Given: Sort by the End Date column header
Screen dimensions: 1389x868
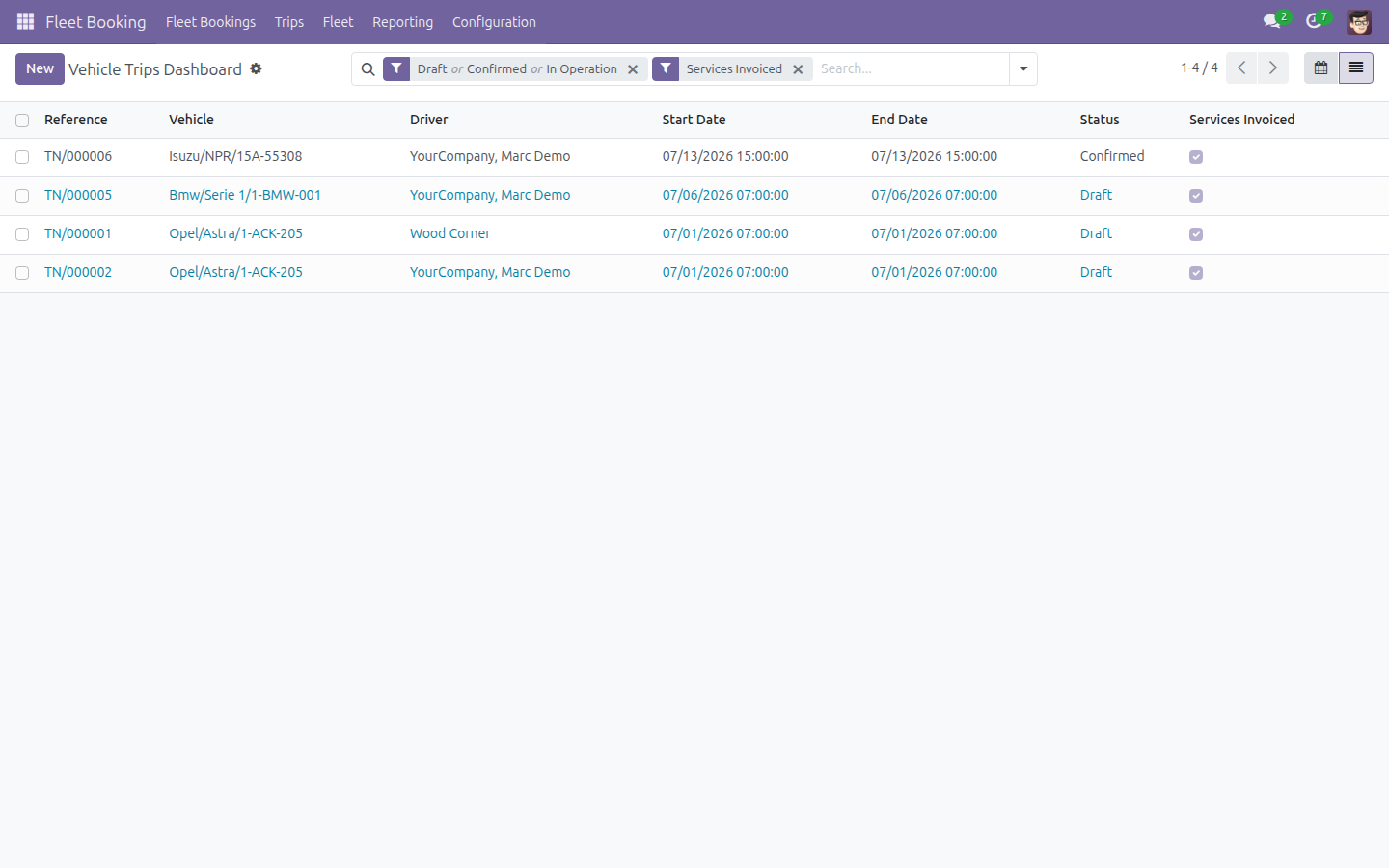Looking at the screenshot, I should point(899,120).
